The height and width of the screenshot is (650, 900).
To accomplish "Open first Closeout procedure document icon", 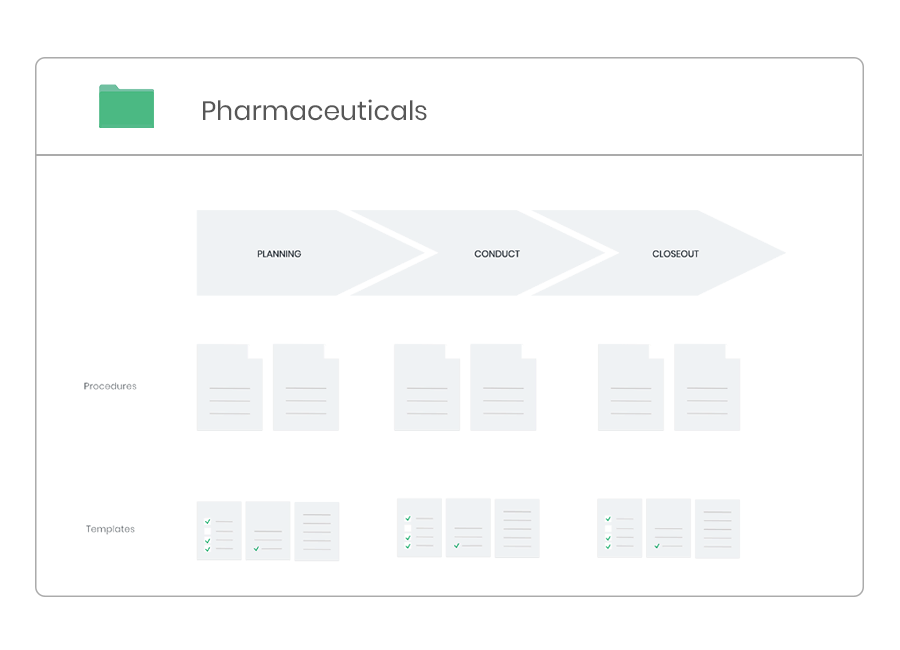I will 631,388.
